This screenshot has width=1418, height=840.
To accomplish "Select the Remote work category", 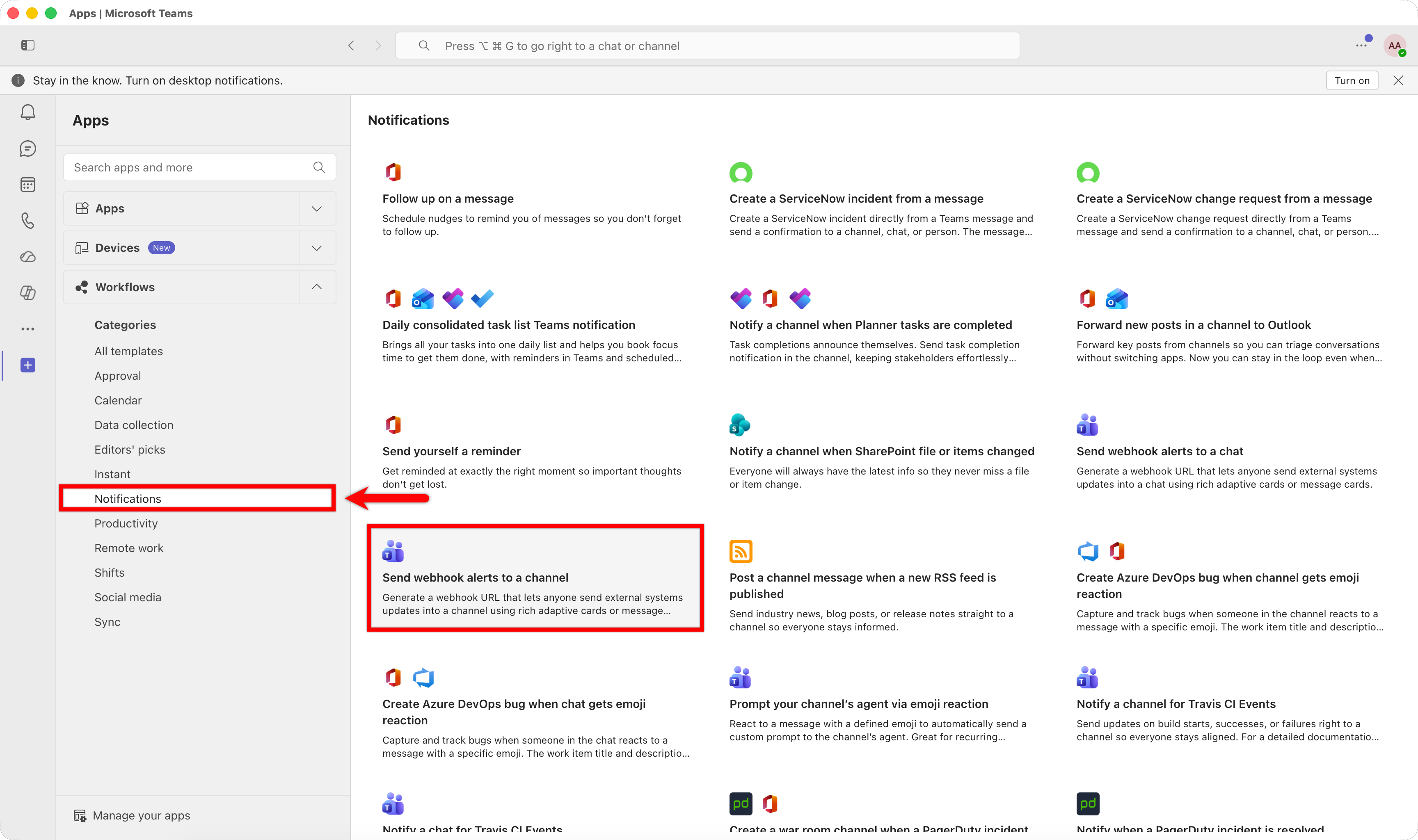I will [x=128, y=548].
